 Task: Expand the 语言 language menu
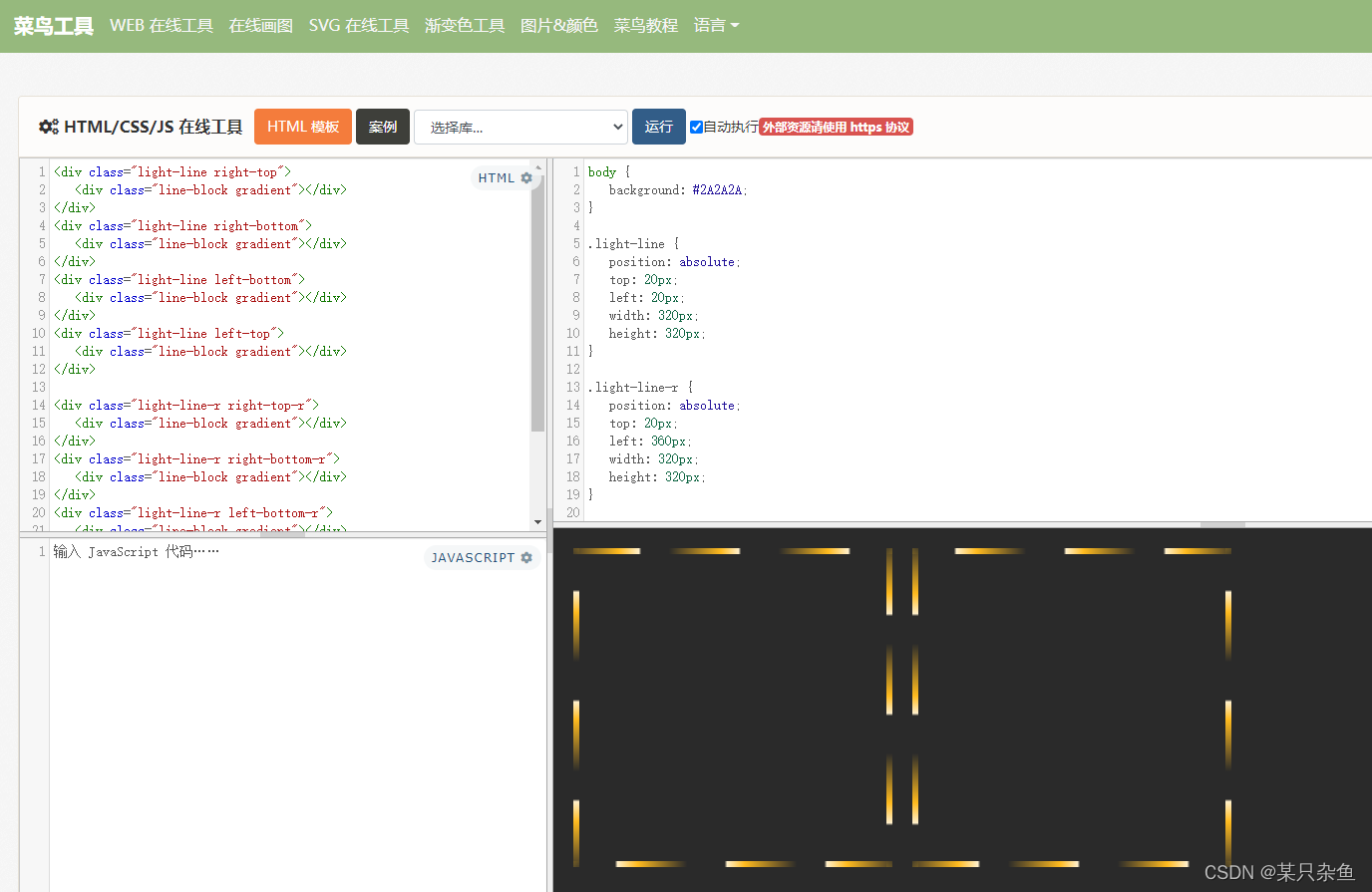click(716, 25)
